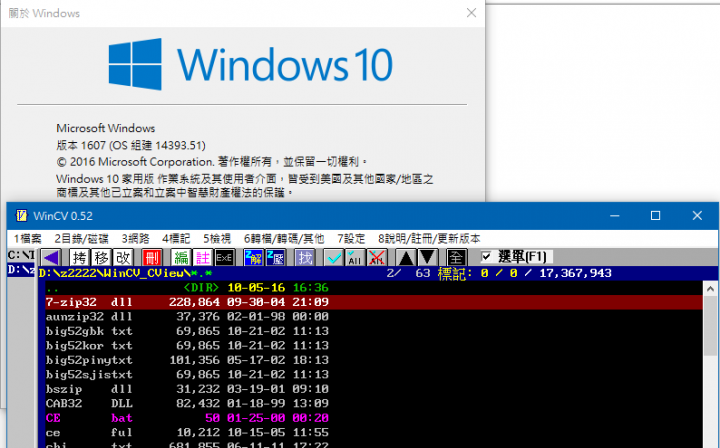The width and height of the screenshot is (720, 448).
Task: Click the ExE run toolbar icon
Action: tap(224, 258)
